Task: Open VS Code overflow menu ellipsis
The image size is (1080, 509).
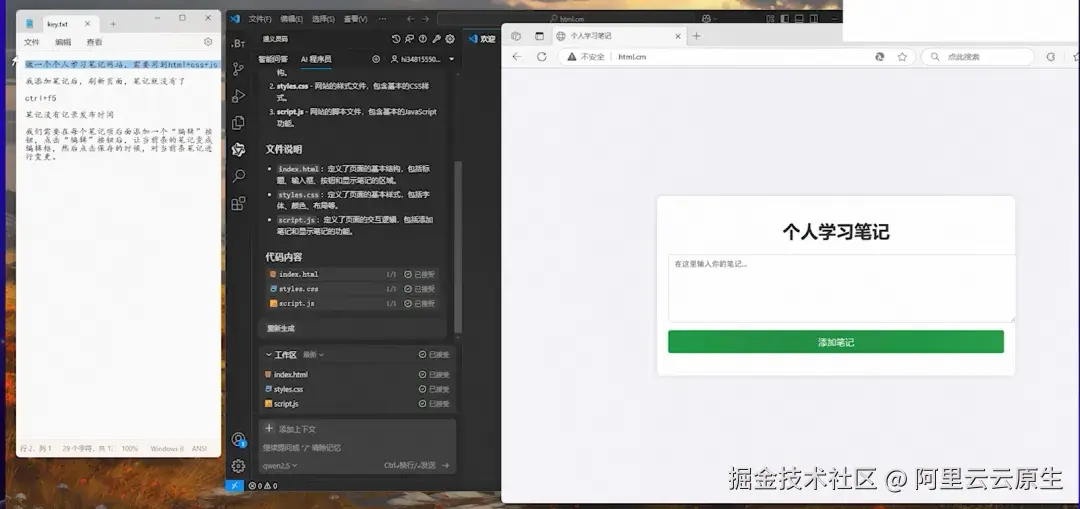Action: point(383,19)
